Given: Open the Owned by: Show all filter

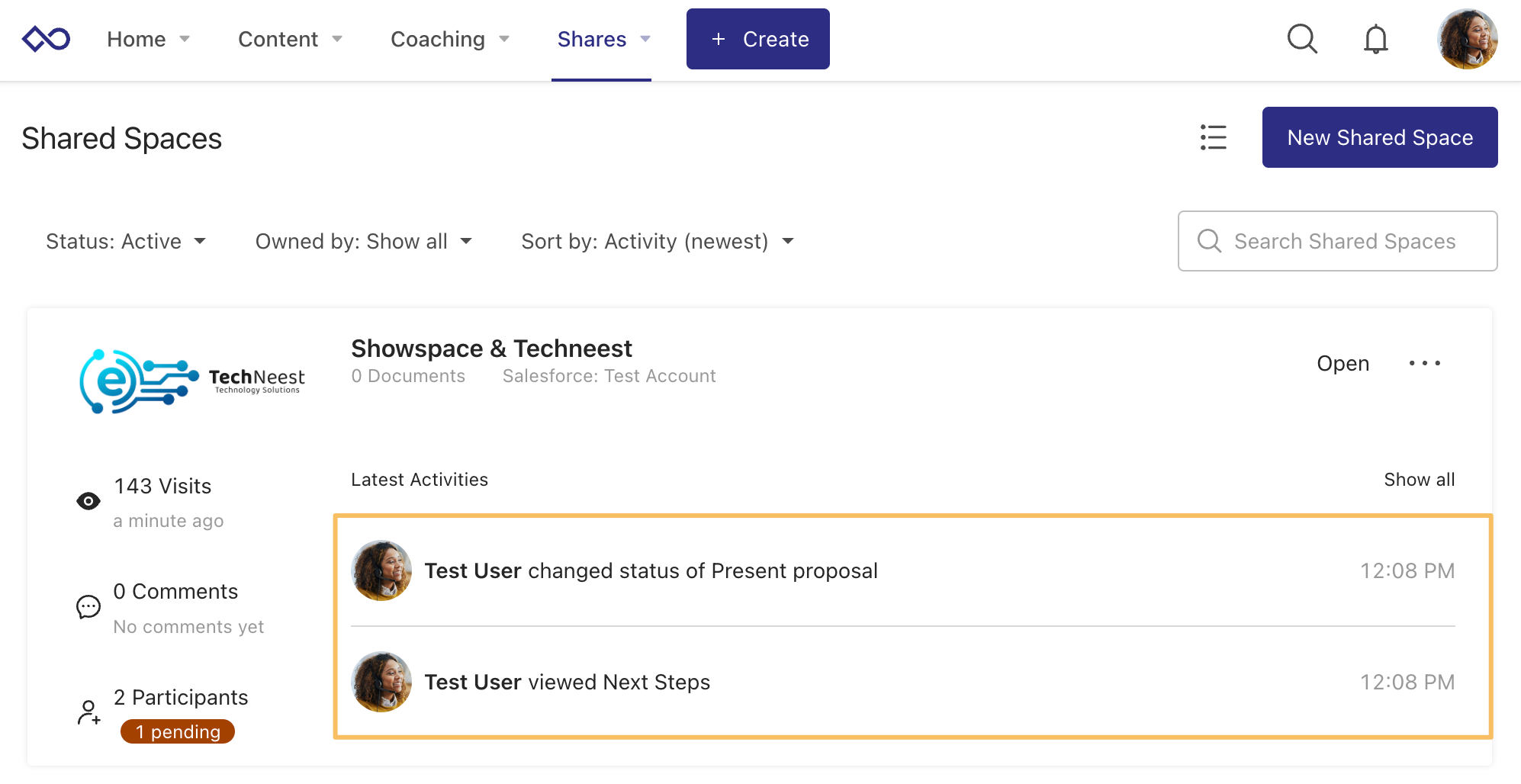Looking at the screenshot, I should (364, 241).
